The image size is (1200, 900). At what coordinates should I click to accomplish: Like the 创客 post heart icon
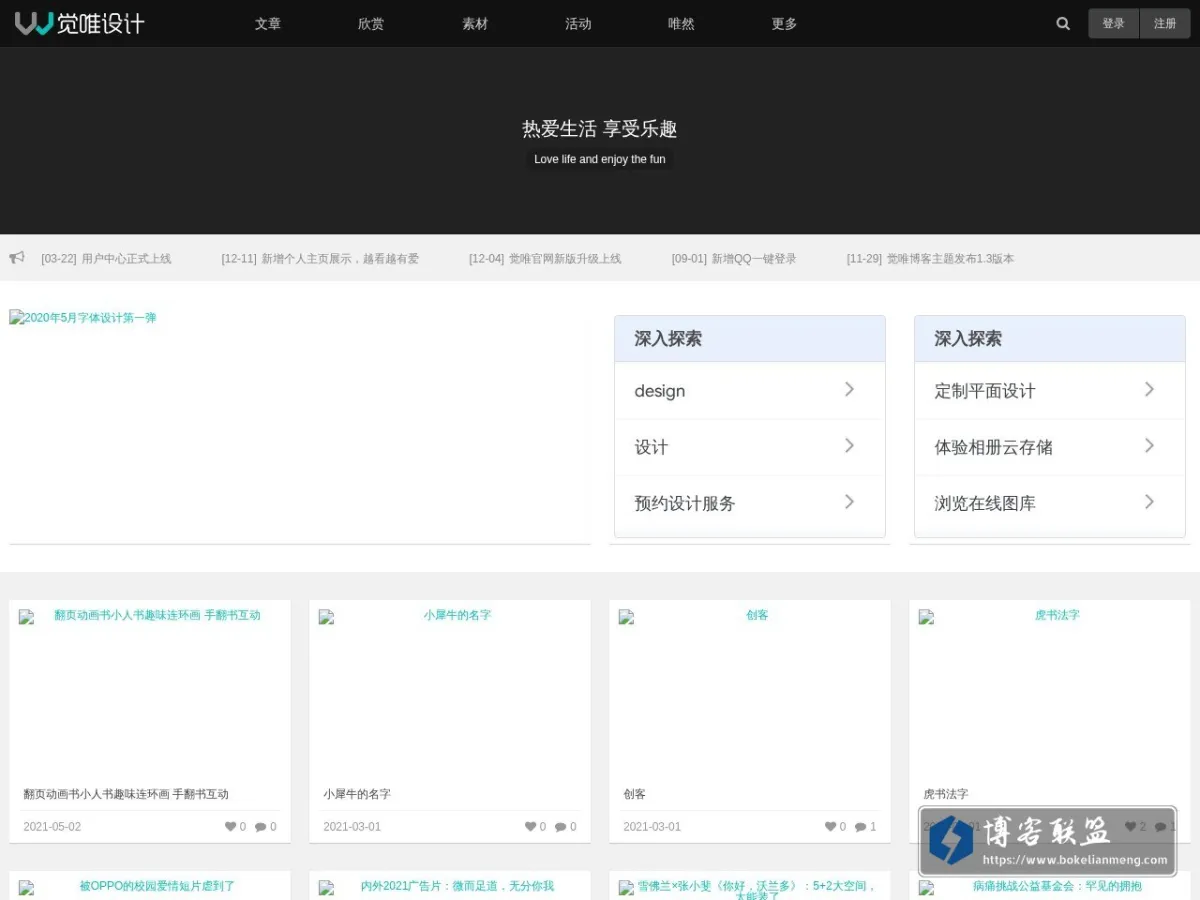[x=830, y=827]
